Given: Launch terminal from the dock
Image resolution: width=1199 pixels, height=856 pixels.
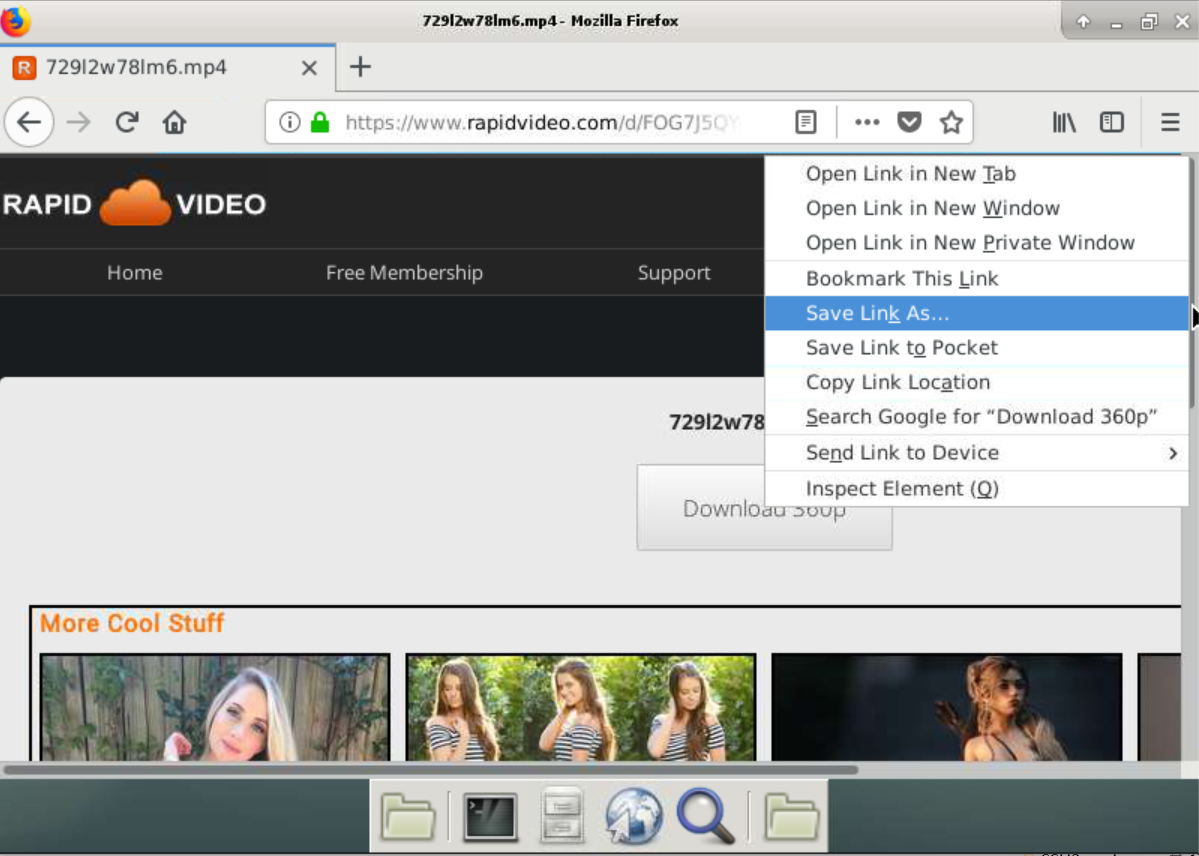Looking at the screenshot, I should pyautogui.click(x=490, y=817).
